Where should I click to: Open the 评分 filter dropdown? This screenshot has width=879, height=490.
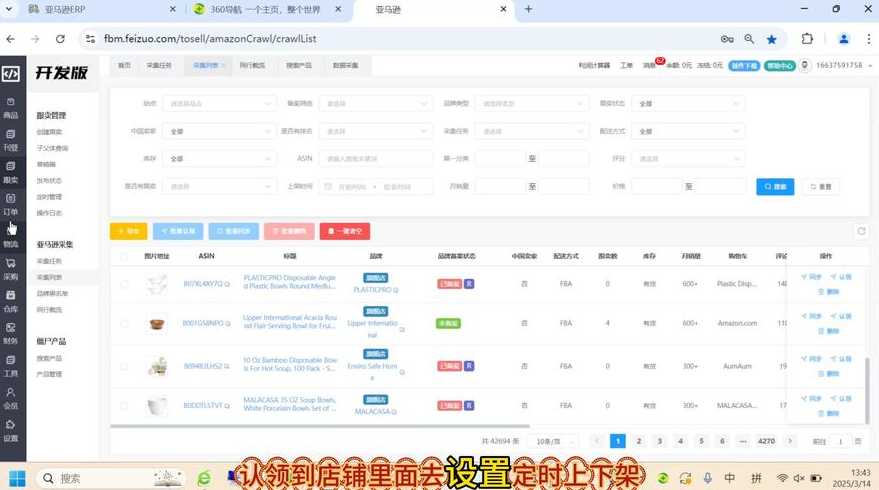[x=688, y=159]
